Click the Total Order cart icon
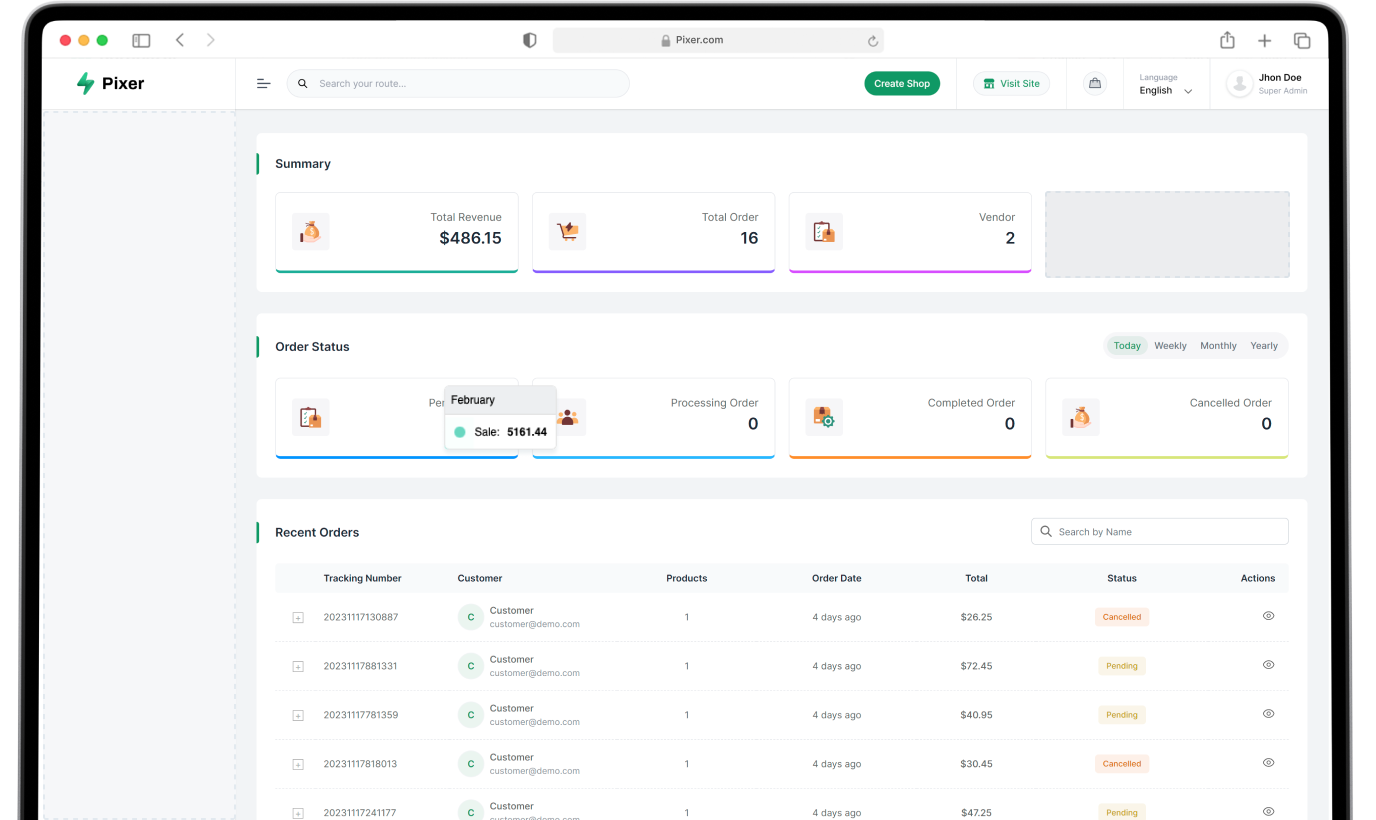 (568, 232)
